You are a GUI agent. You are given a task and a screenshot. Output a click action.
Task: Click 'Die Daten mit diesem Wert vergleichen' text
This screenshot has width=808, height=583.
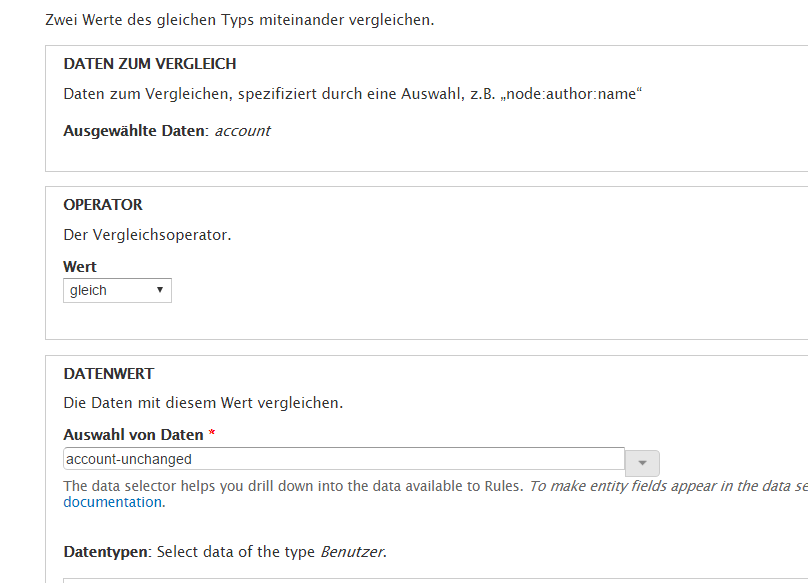click(x=203, y=404)
